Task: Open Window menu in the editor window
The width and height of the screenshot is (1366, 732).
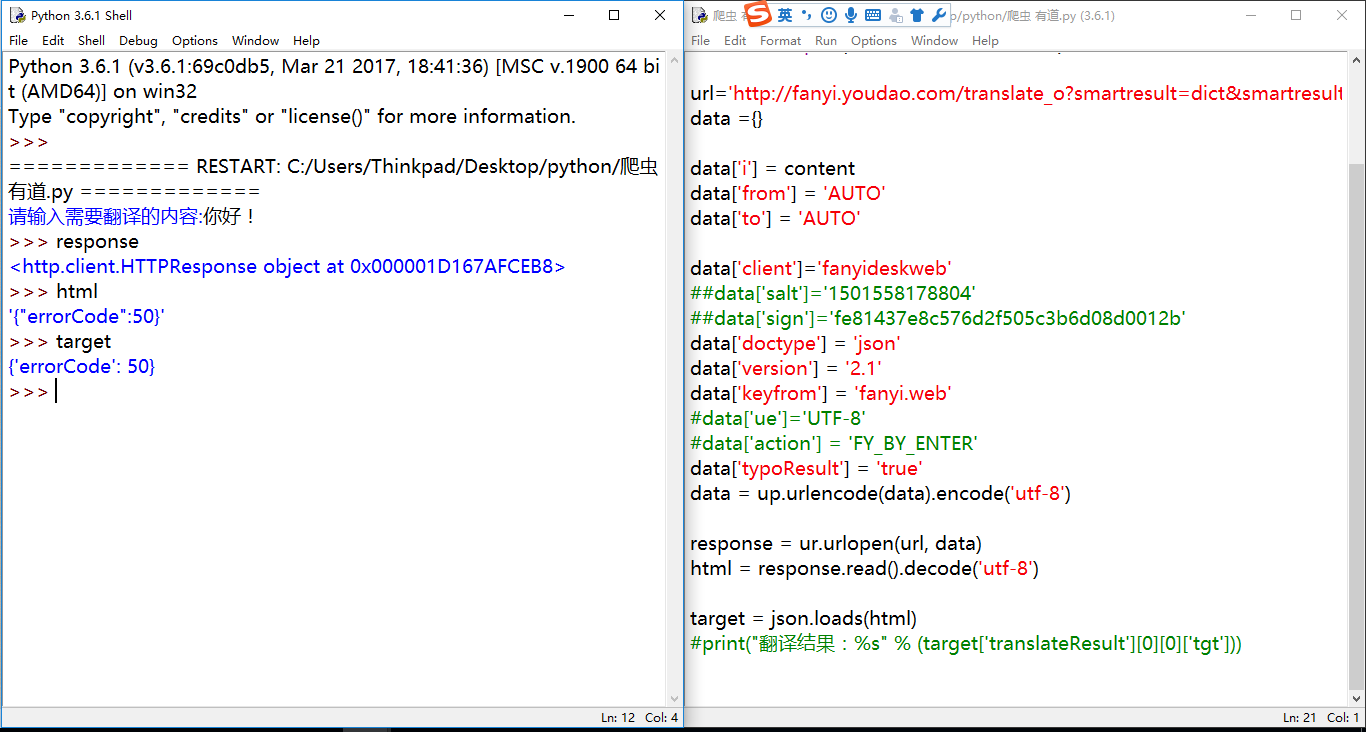Action: (x=934, y=41)
